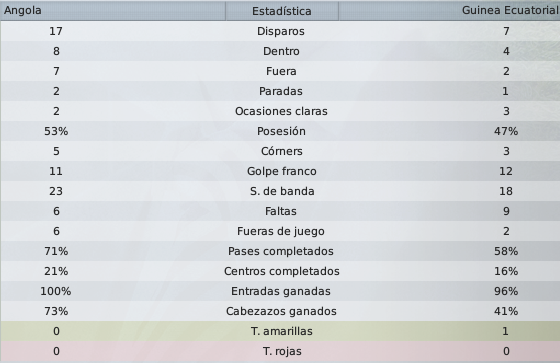The image size is (560, 363).
Task: Select the Disparos statistic row
Action: (280, 31)
